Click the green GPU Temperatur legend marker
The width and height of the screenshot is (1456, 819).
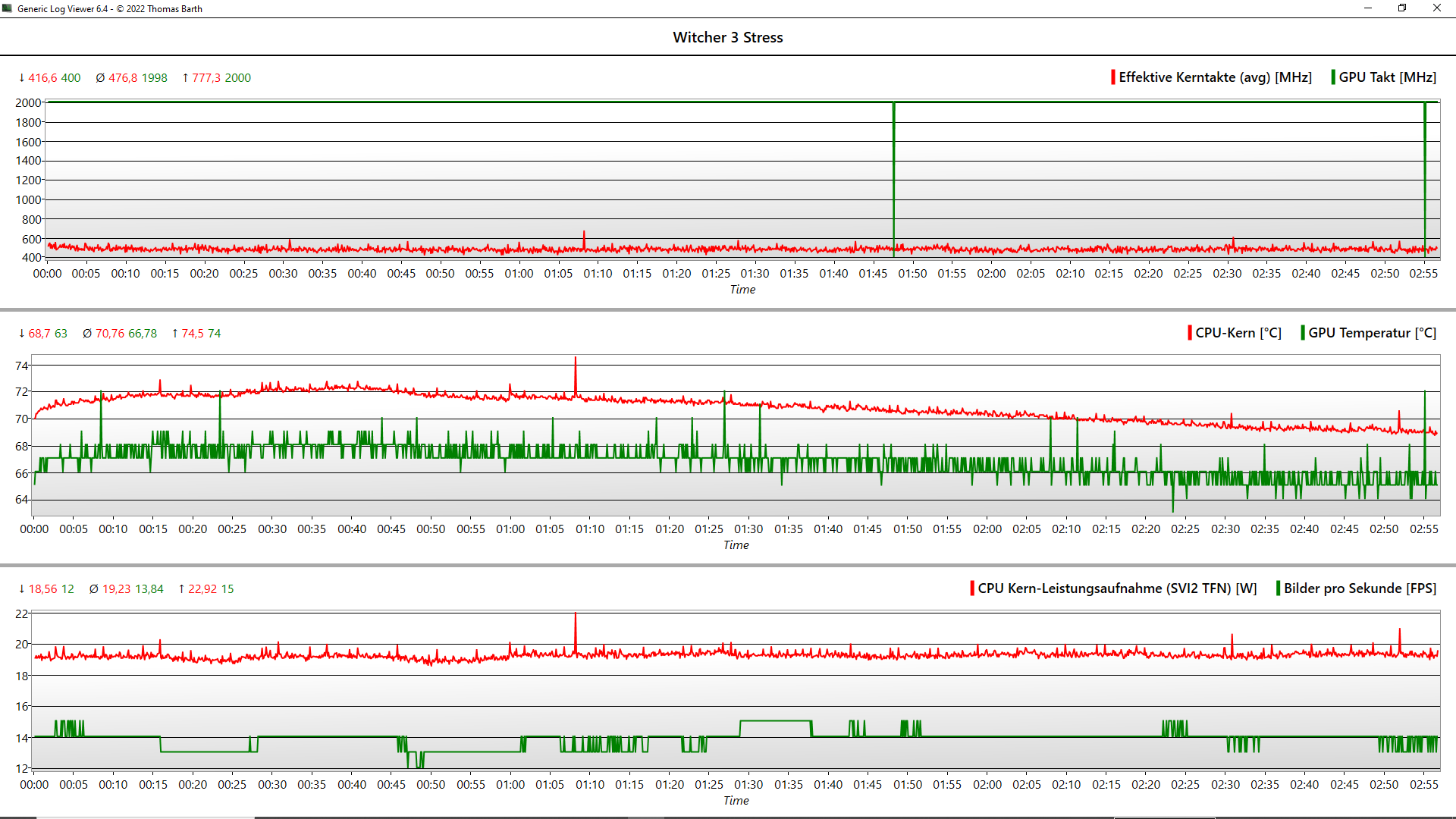click(x=1302, y=333)
